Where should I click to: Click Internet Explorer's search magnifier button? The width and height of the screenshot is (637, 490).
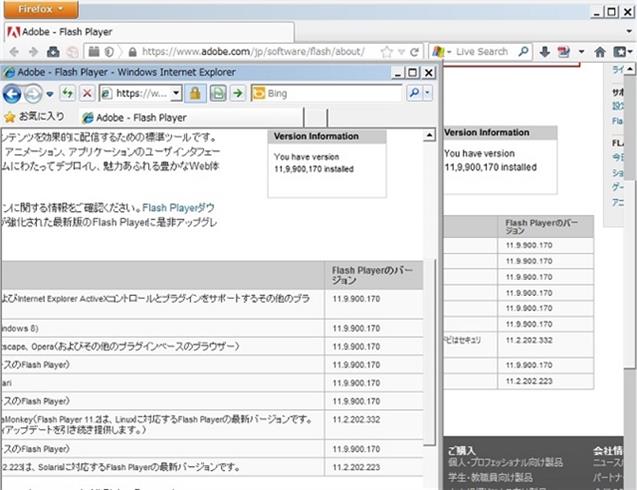[414, 93]
